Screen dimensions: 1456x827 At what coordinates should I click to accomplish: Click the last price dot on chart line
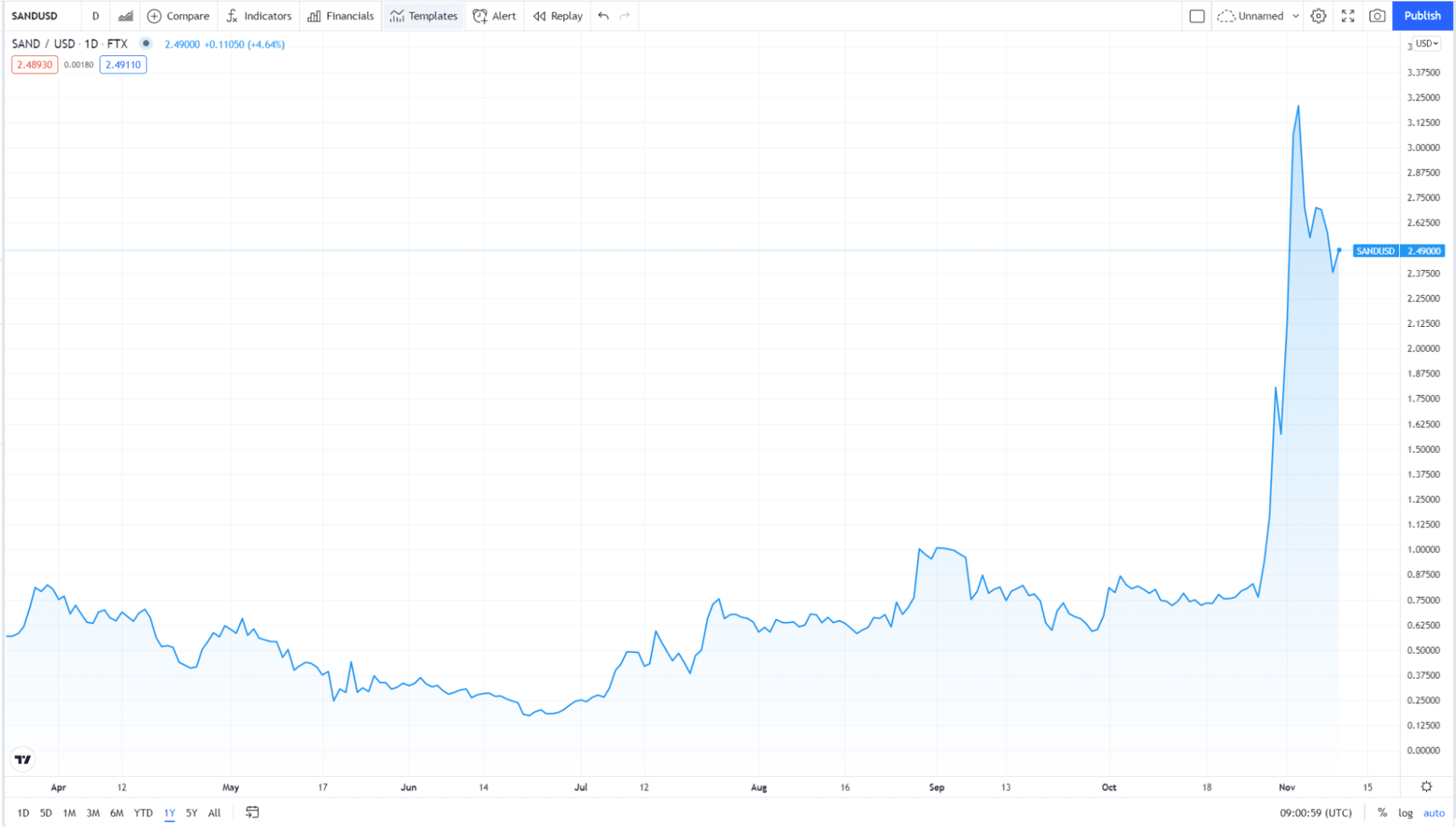click(1339, 250)
